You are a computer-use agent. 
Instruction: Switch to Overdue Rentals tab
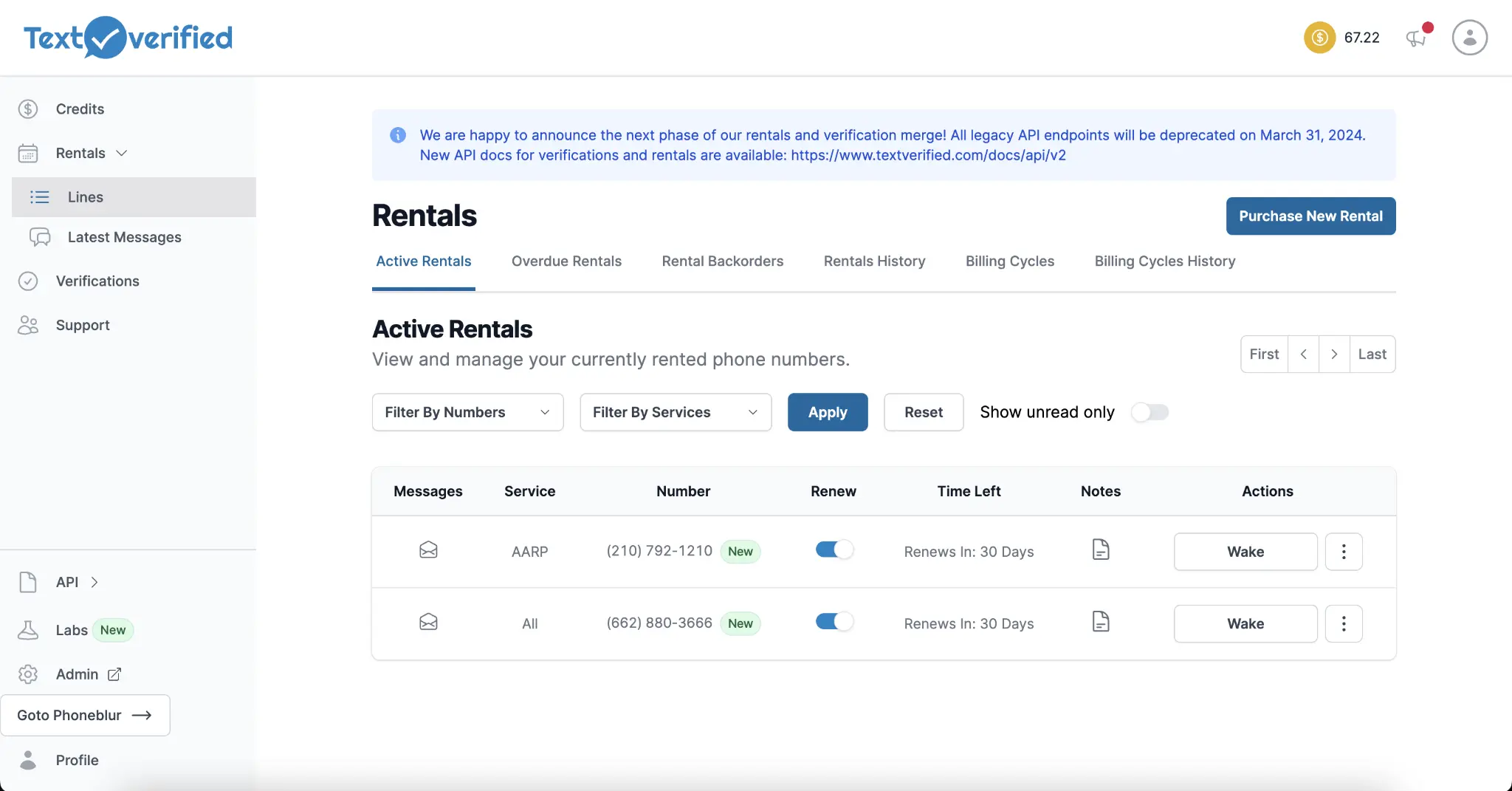coord(566,261)
